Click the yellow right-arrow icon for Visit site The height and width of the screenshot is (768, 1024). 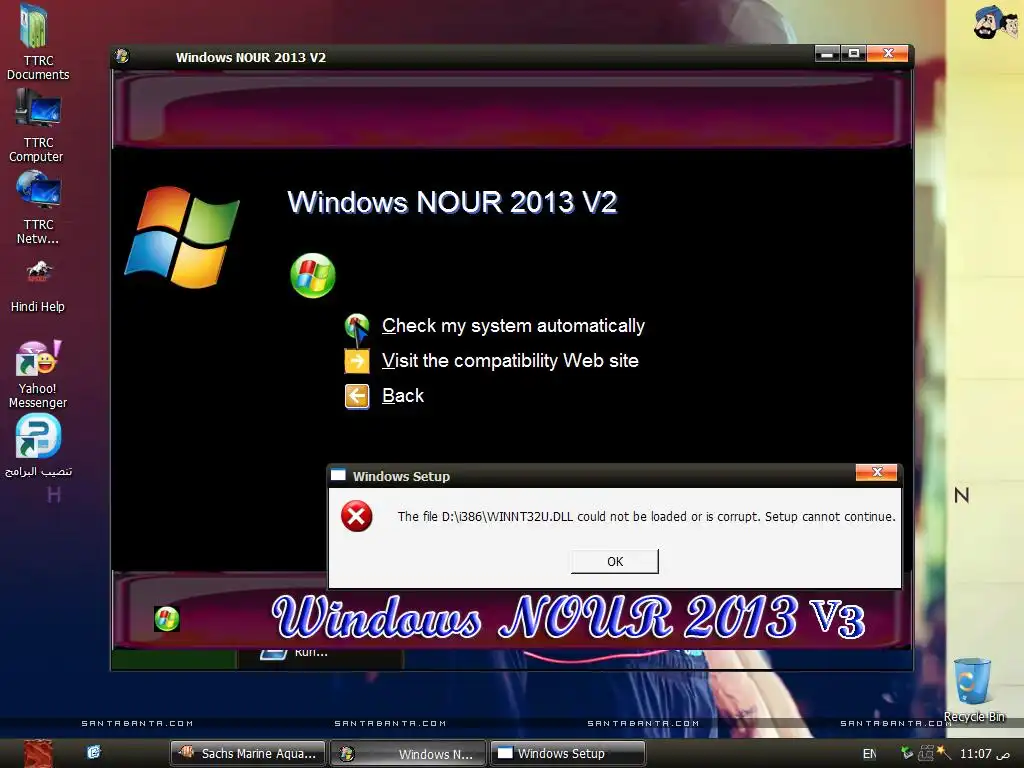[357, 361]
